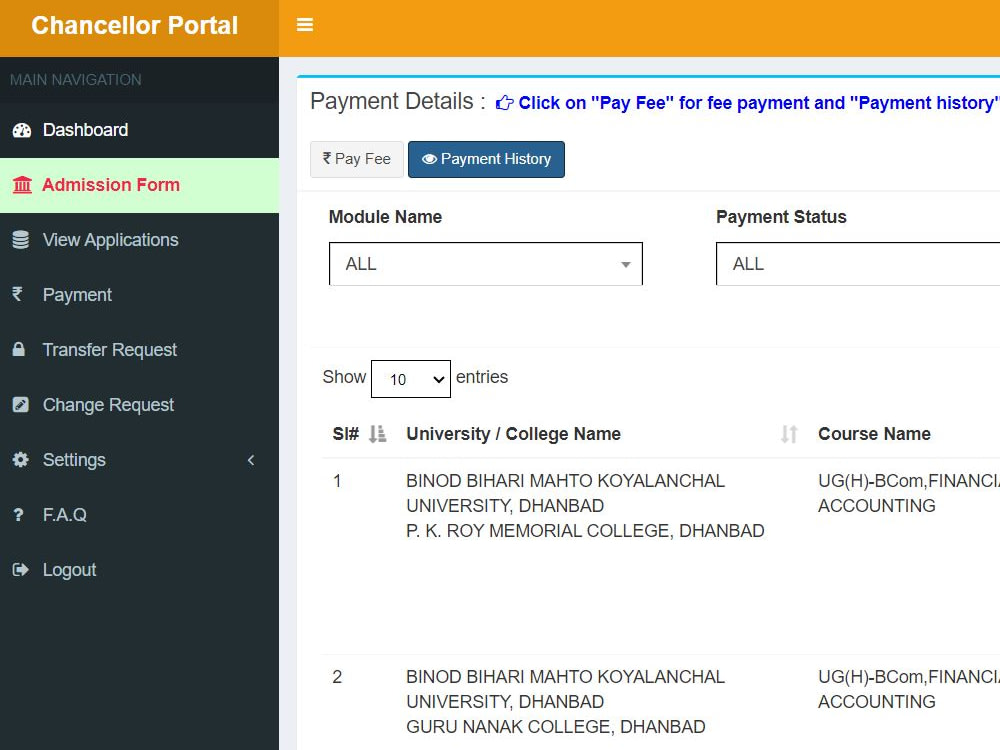Click the Settings gear icon
The width and height of the screenshot is (1000, 750).
pyautogui.click(x=20, y=459)
